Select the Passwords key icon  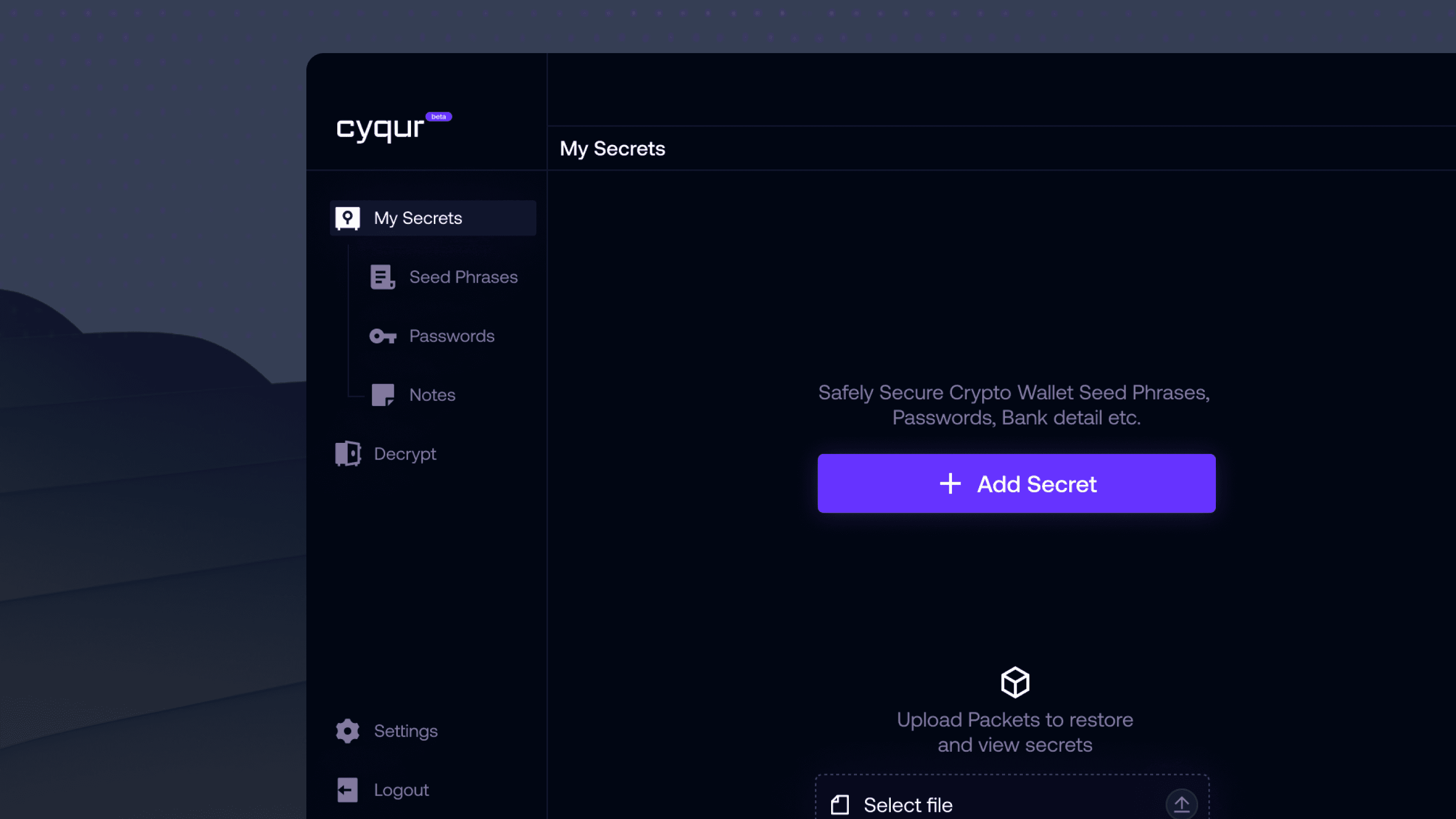point(382,336)
